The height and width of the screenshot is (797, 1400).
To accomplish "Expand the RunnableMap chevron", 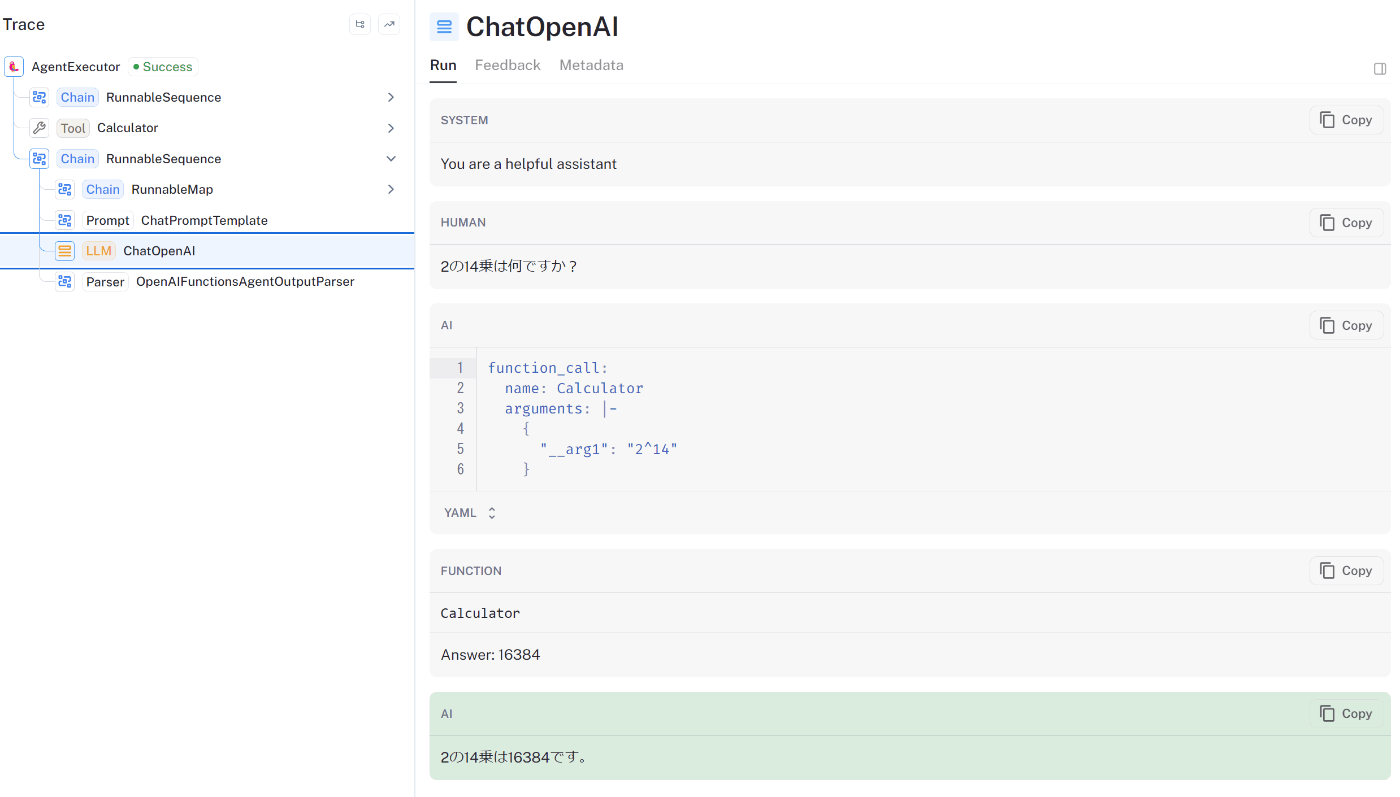I will point(391,189).
